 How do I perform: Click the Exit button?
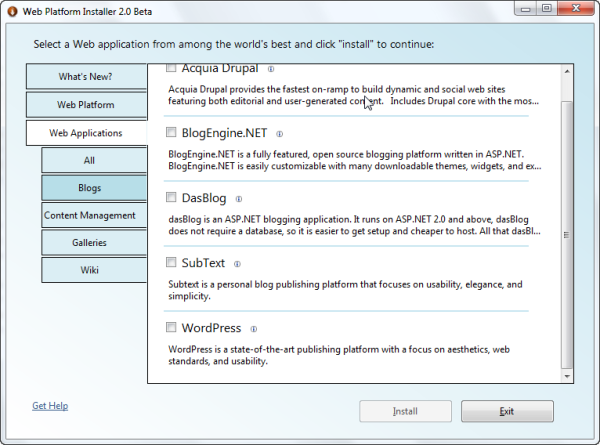[x=507, y=411]
